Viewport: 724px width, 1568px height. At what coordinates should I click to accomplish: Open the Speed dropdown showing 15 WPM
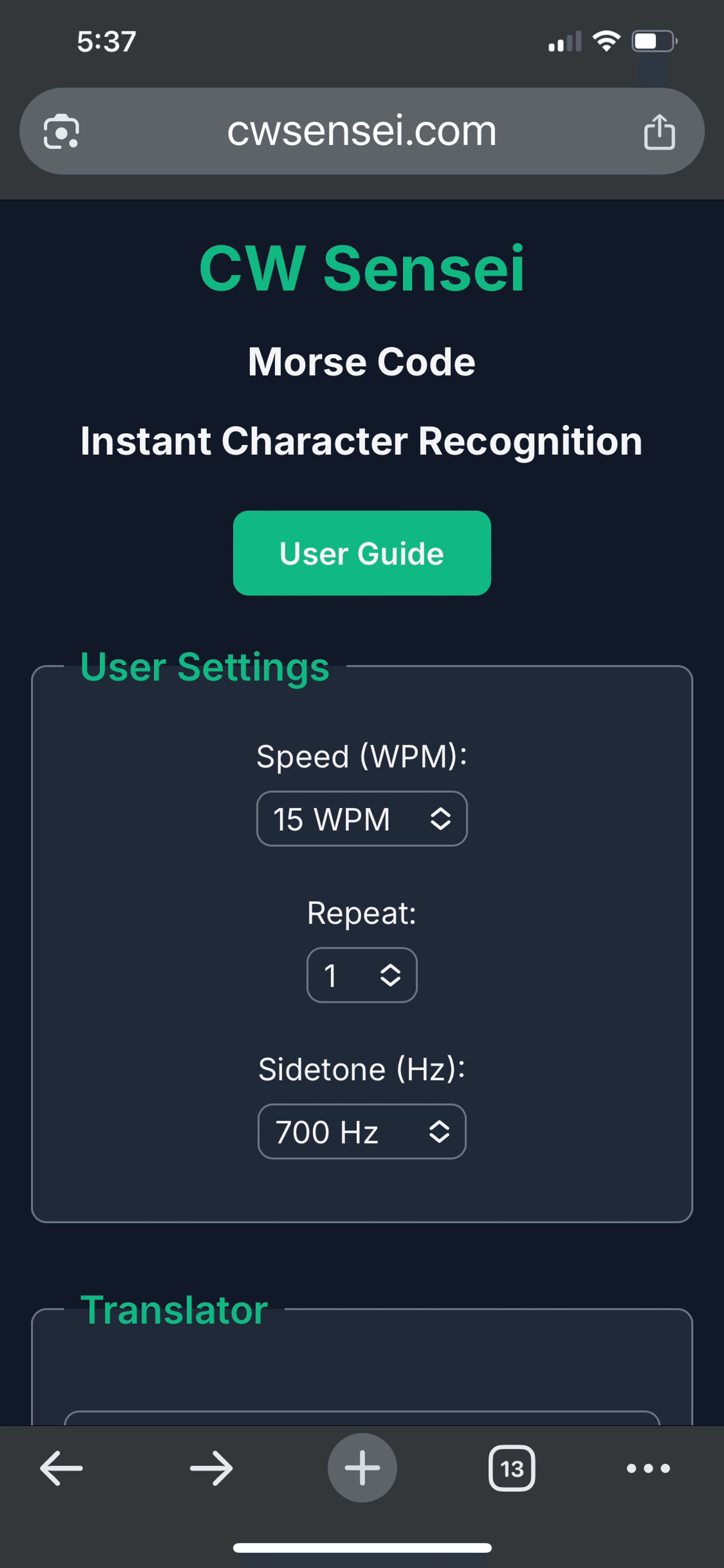click(x=362, y=819)
